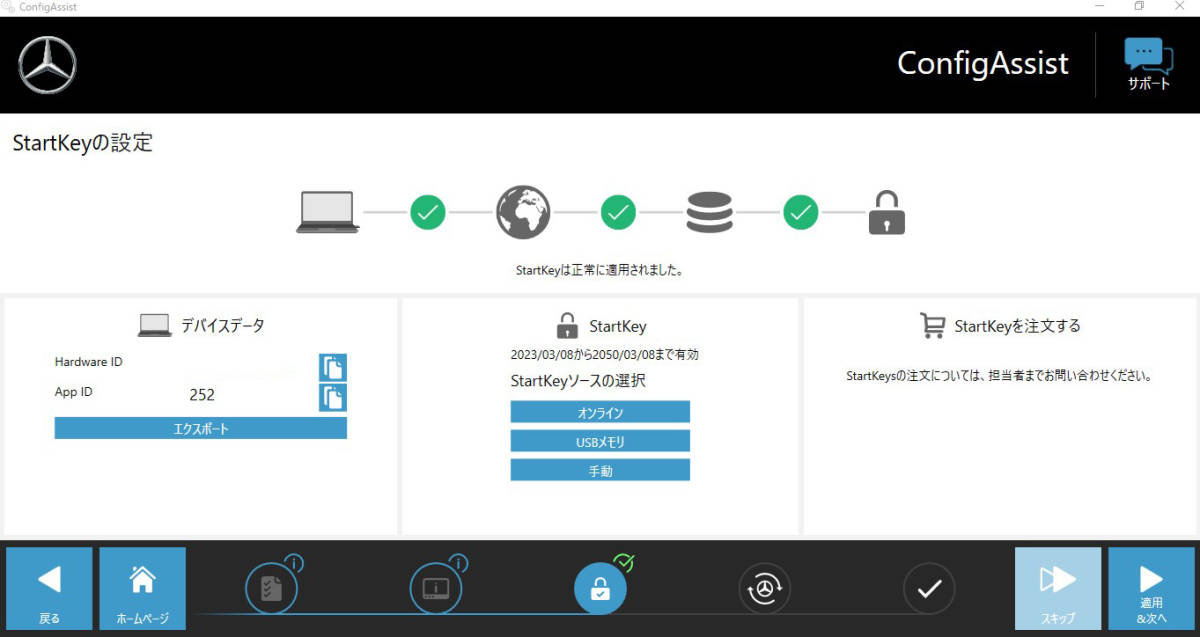Screen dimensions: 1200x637
Task: Click the padlock icon ending the chain
Action: [886, 212]
